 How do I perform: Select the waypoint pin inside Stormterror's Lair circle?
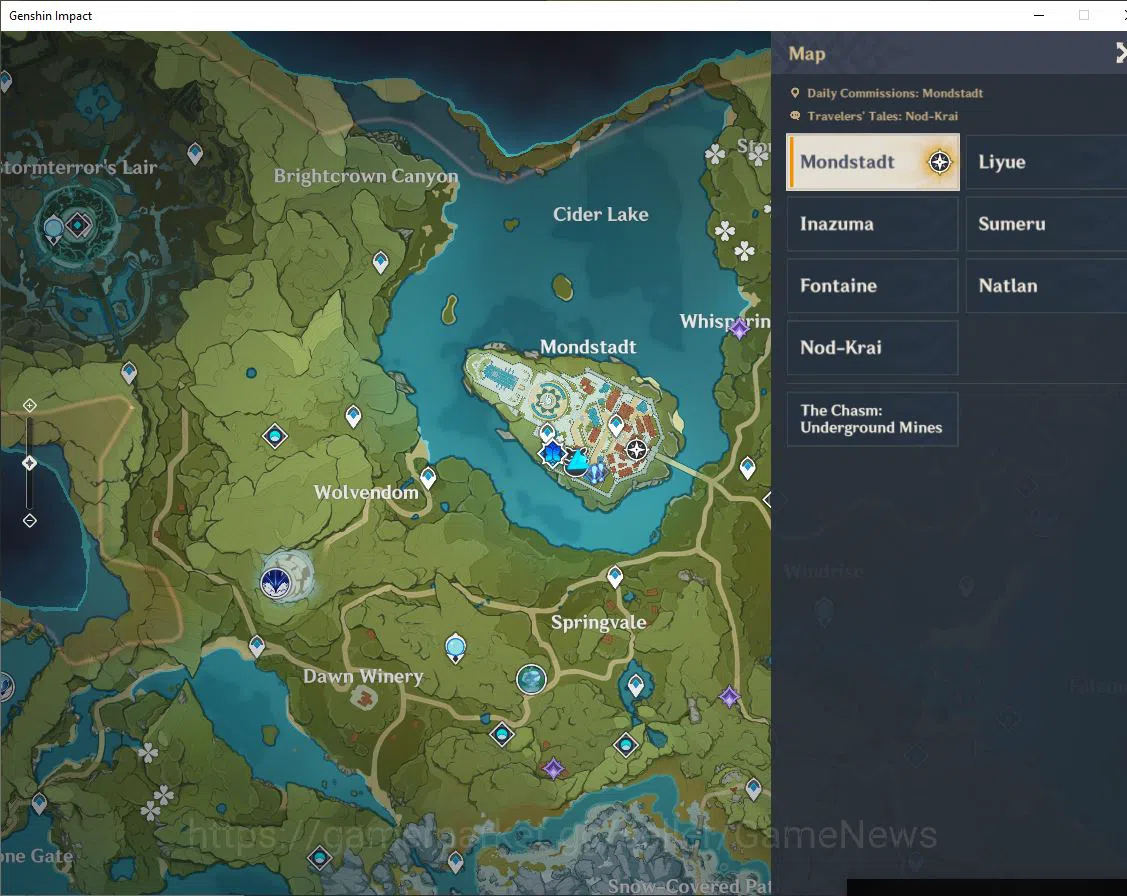pos(53,230)
